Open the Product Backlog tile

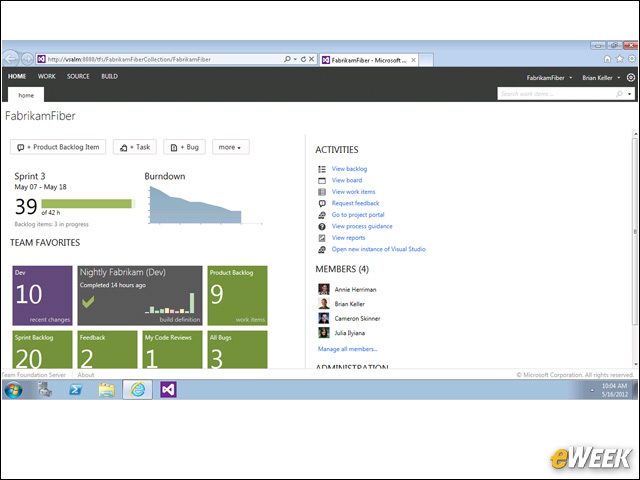(x=238, y=296)
